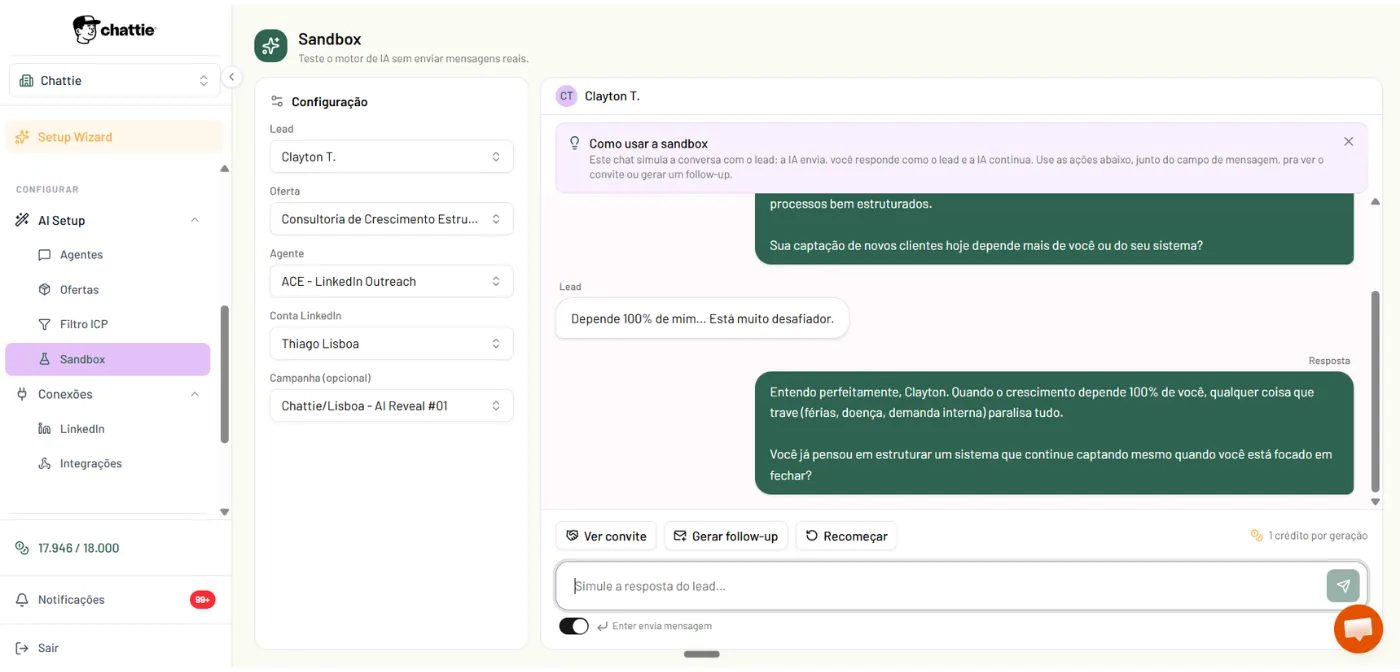This screenshot has height=672, width=1400.
Task: Click the Integrações webhook icon
Action: point(44,464)
